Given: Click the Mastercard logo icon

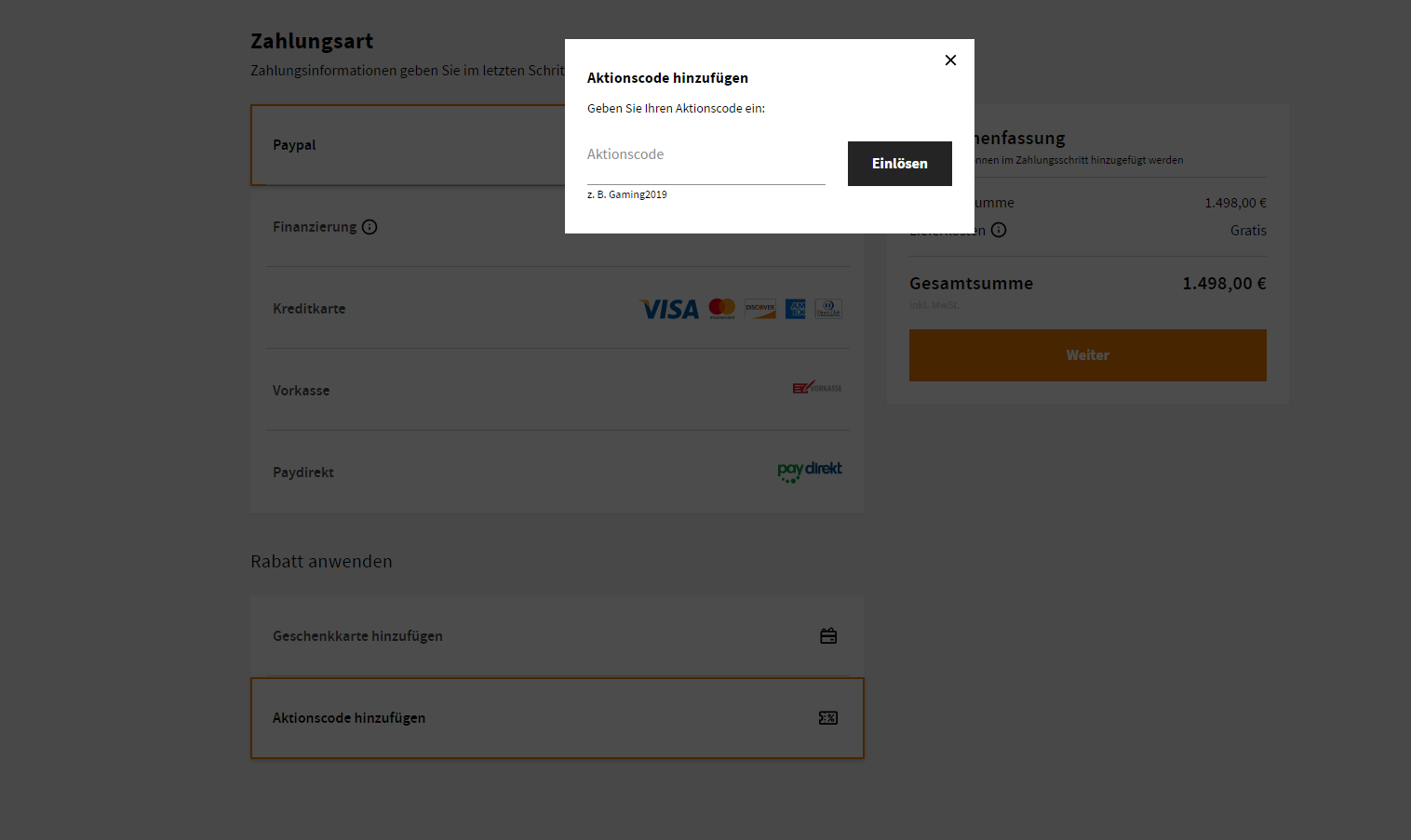Looking at the screenshot, I should [722, 308].
